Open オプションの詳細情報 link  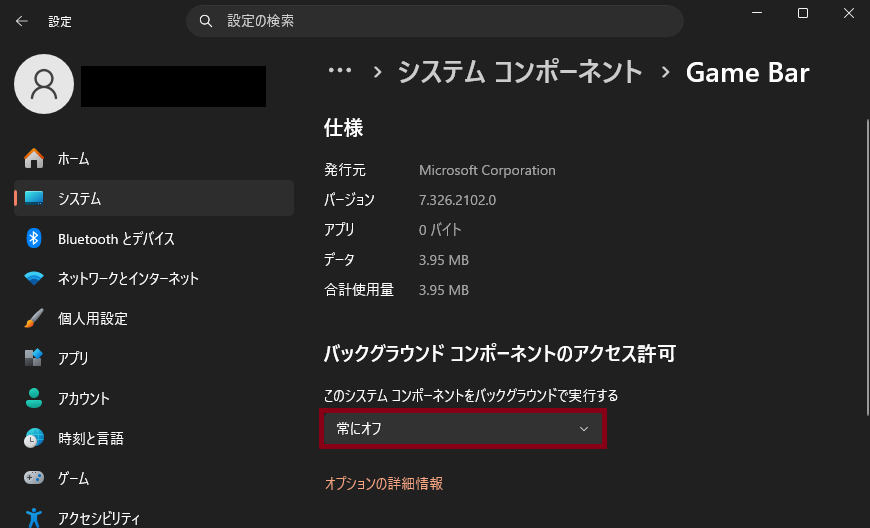(x=384, y=483)
